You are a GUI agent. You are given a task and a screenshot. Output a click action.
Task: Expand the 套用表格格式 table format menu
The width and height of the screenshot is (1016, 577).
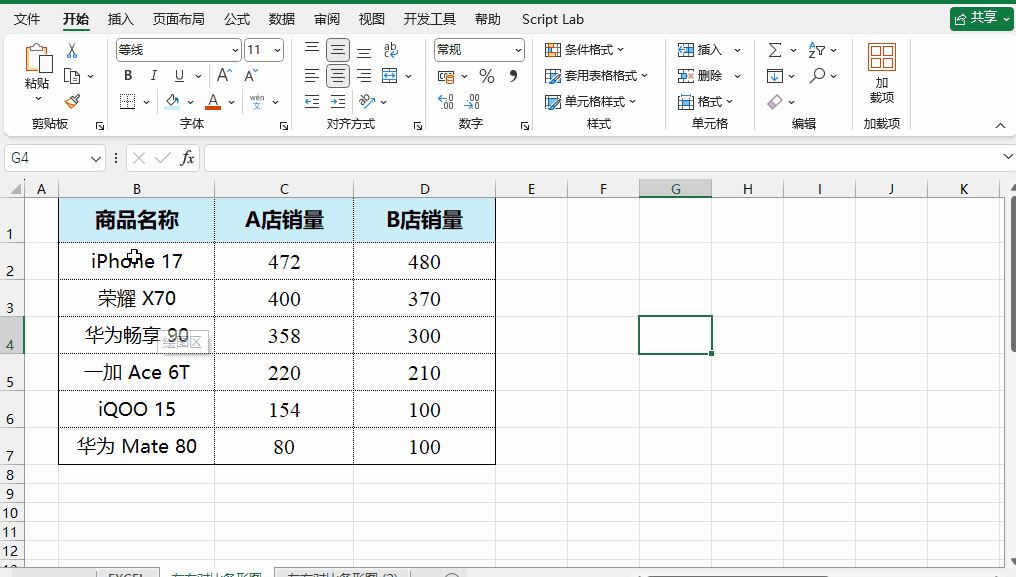click(596, 76)
